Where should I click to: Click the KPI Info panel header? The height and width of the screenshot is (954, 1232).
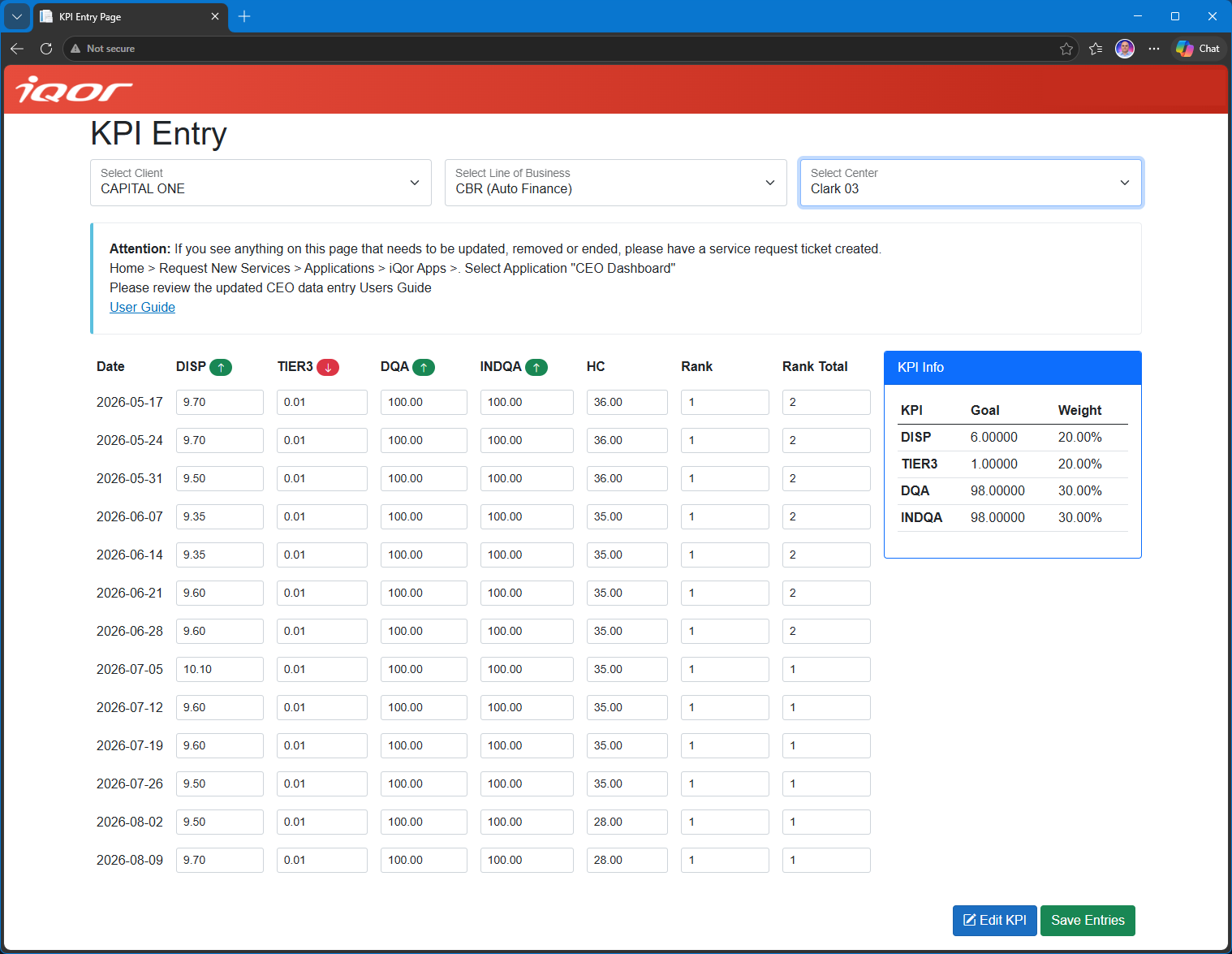coord(1013,368)
